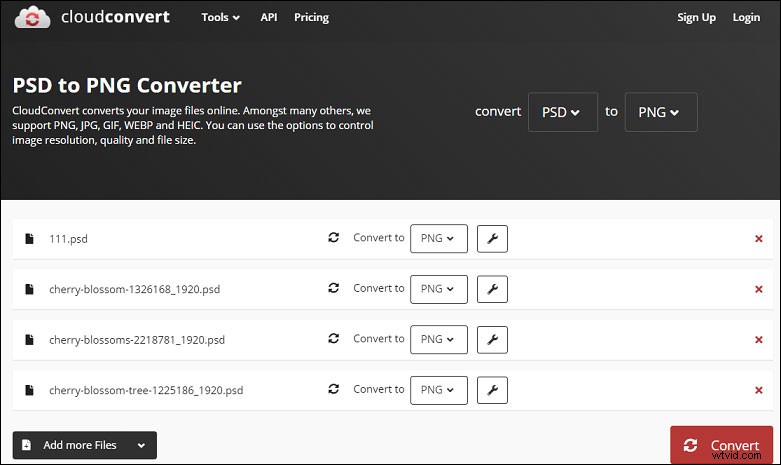The width and height of the screenshot is (781, 465).
Task: Open wrench options for cherry-blossom-1326168_1920.psd
Action: pyautogui.click(x=492, y=289)
